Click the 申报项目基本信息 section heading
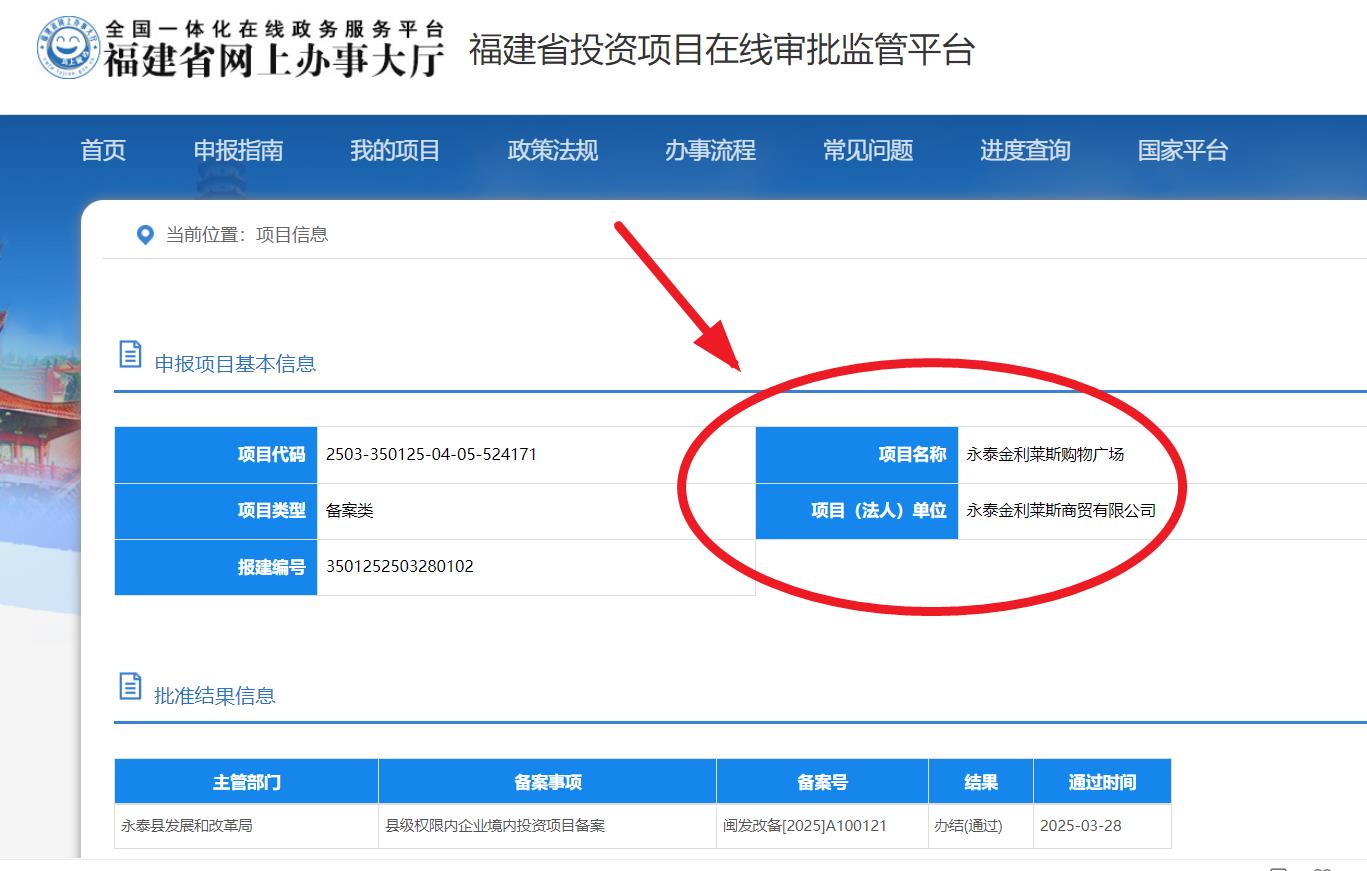 [x=235, y=364]
